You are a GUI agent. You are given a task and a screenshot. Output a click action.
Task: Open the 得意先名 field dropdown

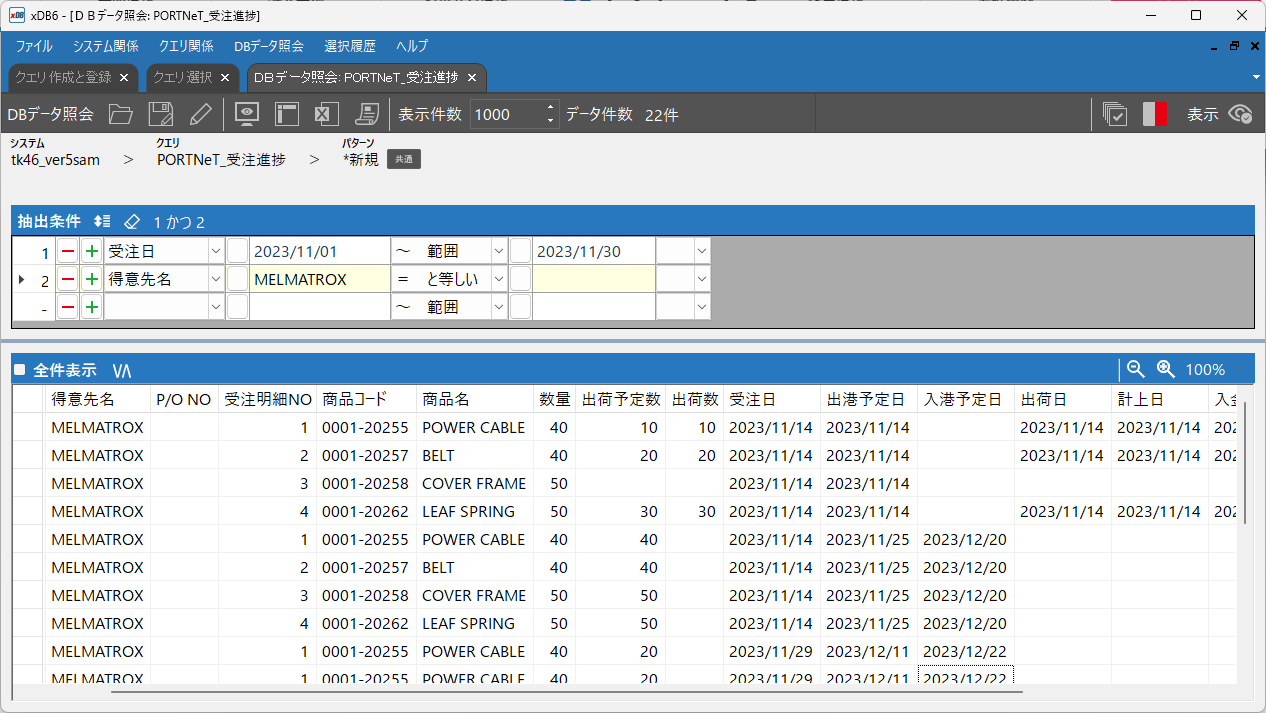[x=216, y=279]
